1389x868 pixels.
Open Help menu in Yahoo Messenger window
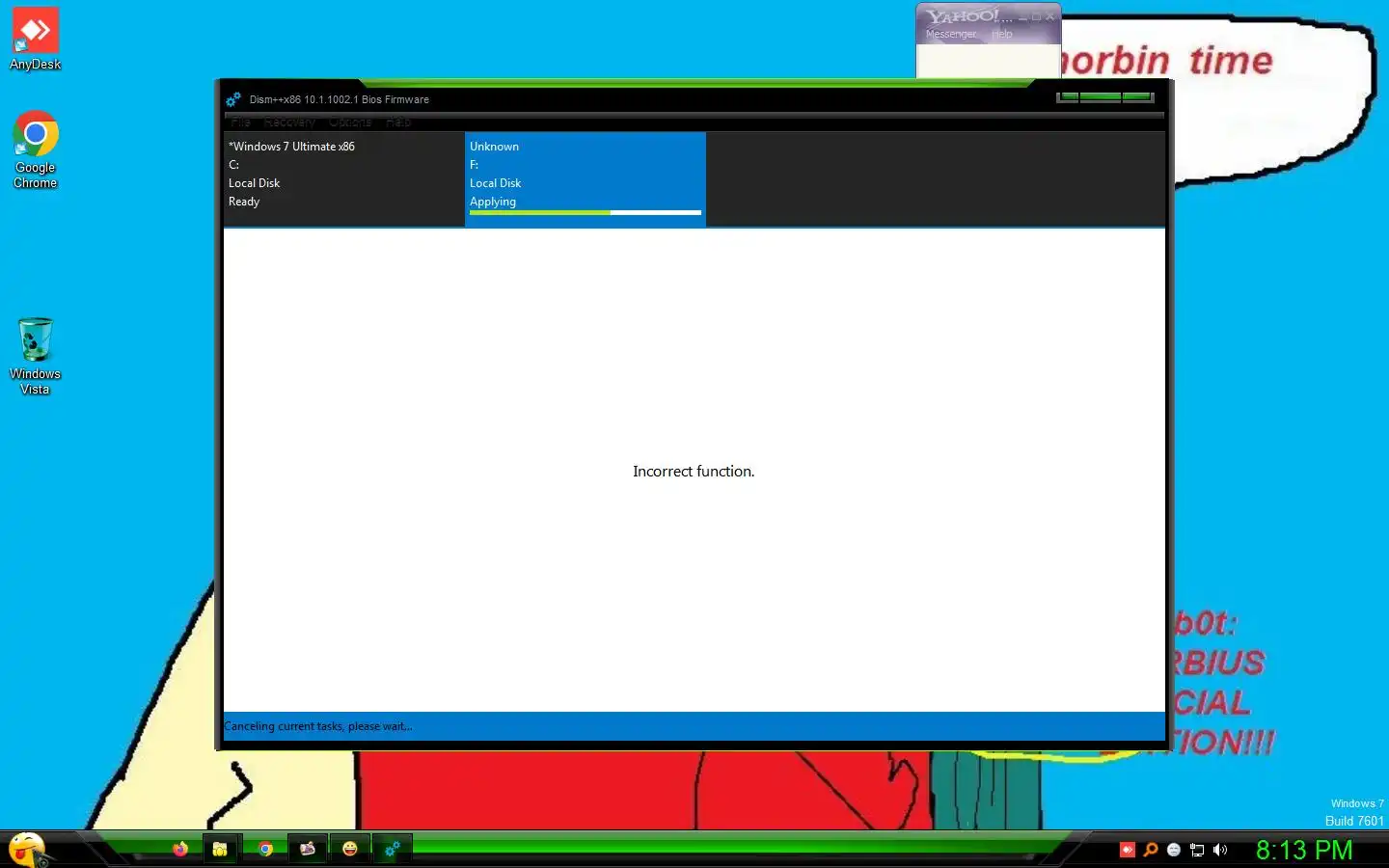tap(1002, 34)
